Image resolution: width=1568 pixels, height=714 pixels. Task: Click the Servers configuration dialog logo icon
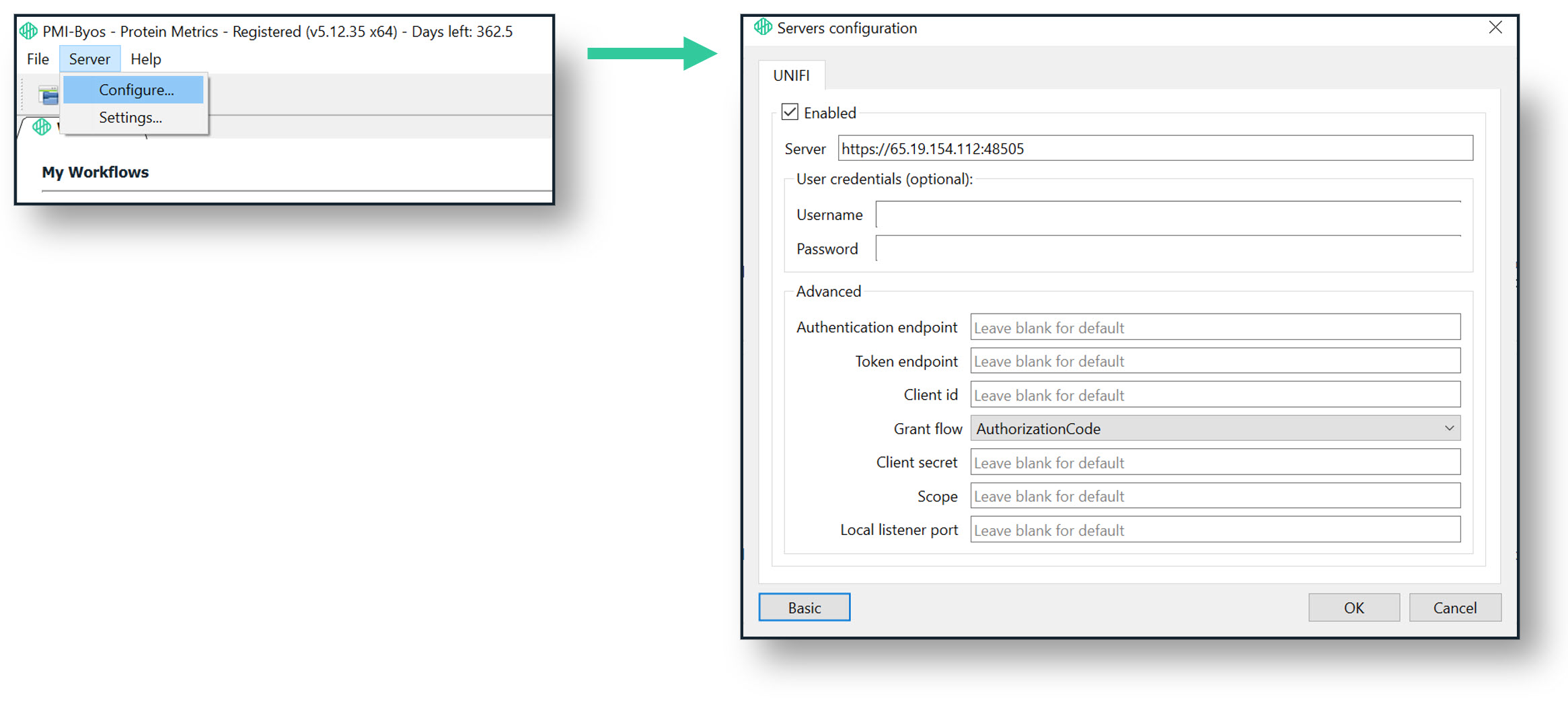tap(763, 27)
